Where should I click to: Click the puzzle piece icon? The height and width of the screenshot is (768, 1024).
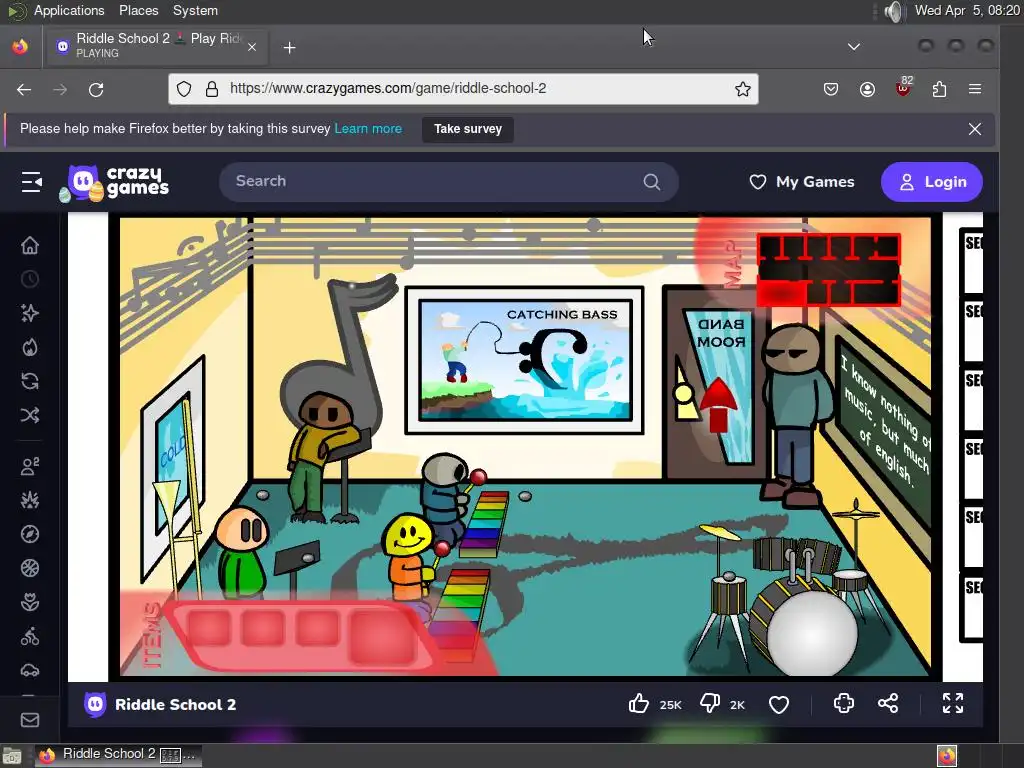(x=844, y=703)
